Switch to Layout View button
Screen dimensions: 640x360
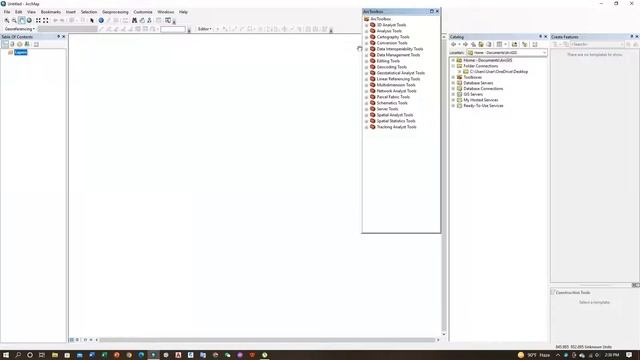77,340
